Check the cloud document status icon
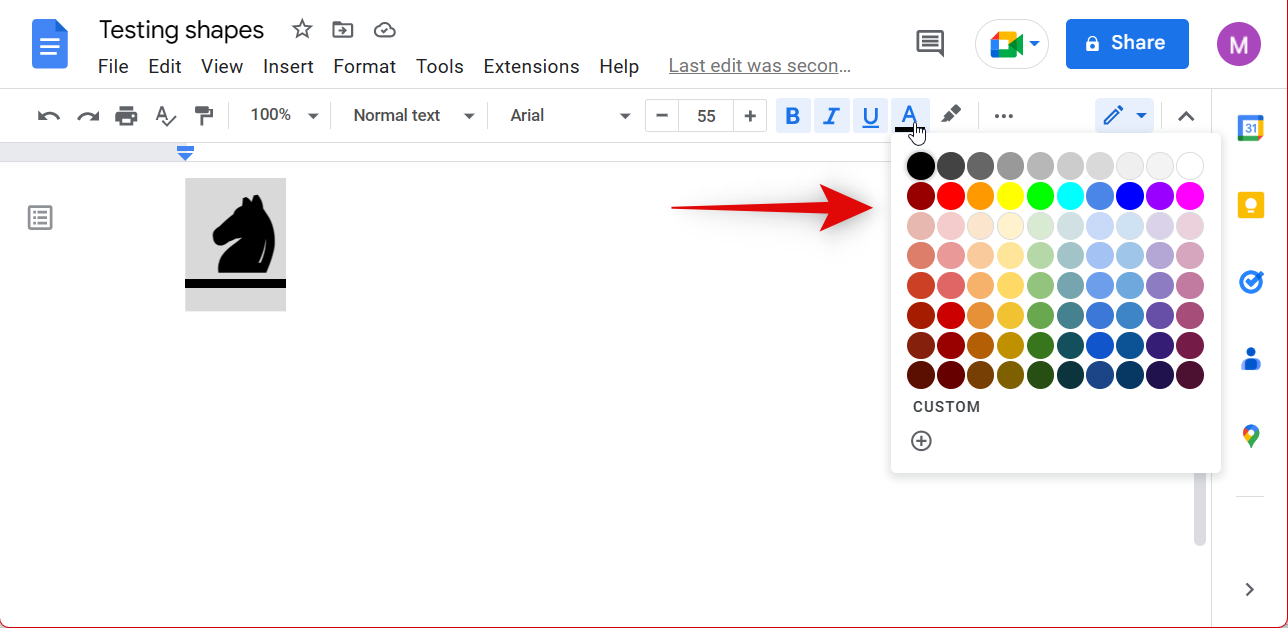 pos(384,30)
